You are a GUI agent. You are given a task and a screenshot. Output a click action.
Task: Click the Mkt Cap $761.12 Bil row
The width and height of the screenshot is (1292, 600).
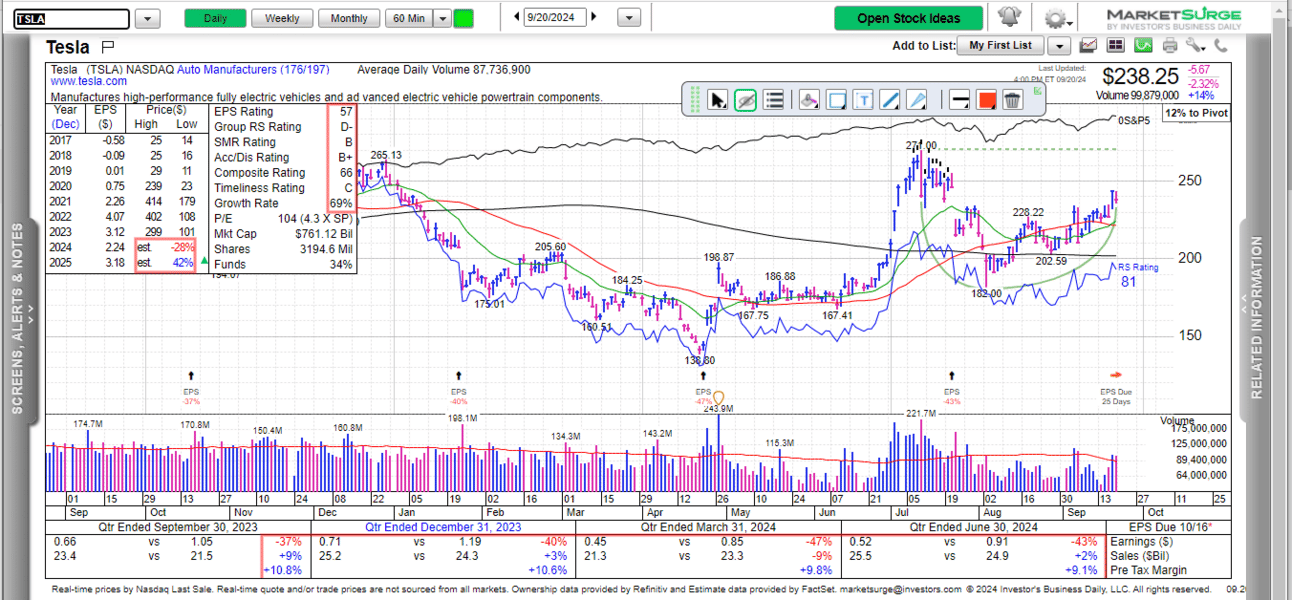[x=283, y=234]
